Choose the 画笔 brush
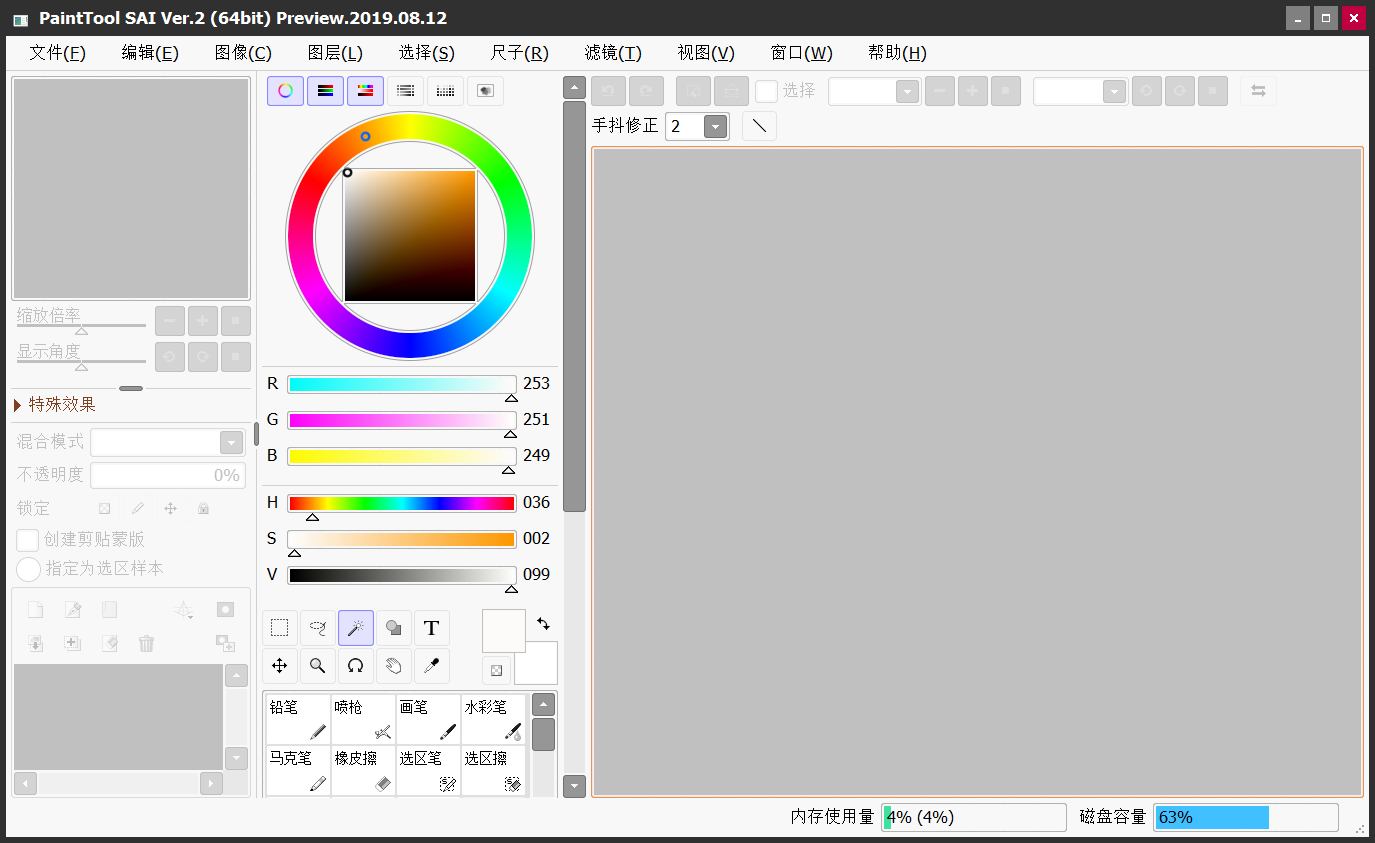This screenshot has width=1375, height=843. click(x=428, y=720)
